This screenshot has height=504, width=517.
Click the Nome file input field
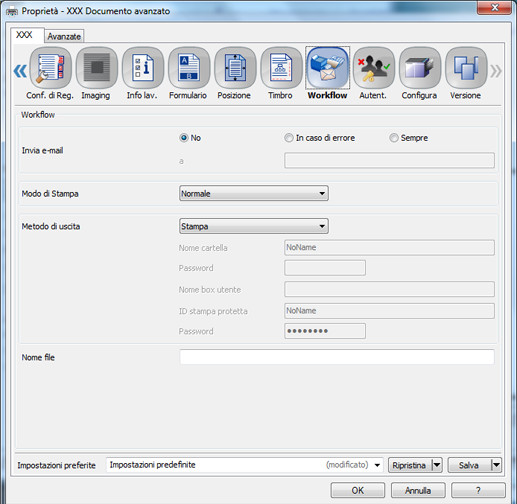(337, 357)
